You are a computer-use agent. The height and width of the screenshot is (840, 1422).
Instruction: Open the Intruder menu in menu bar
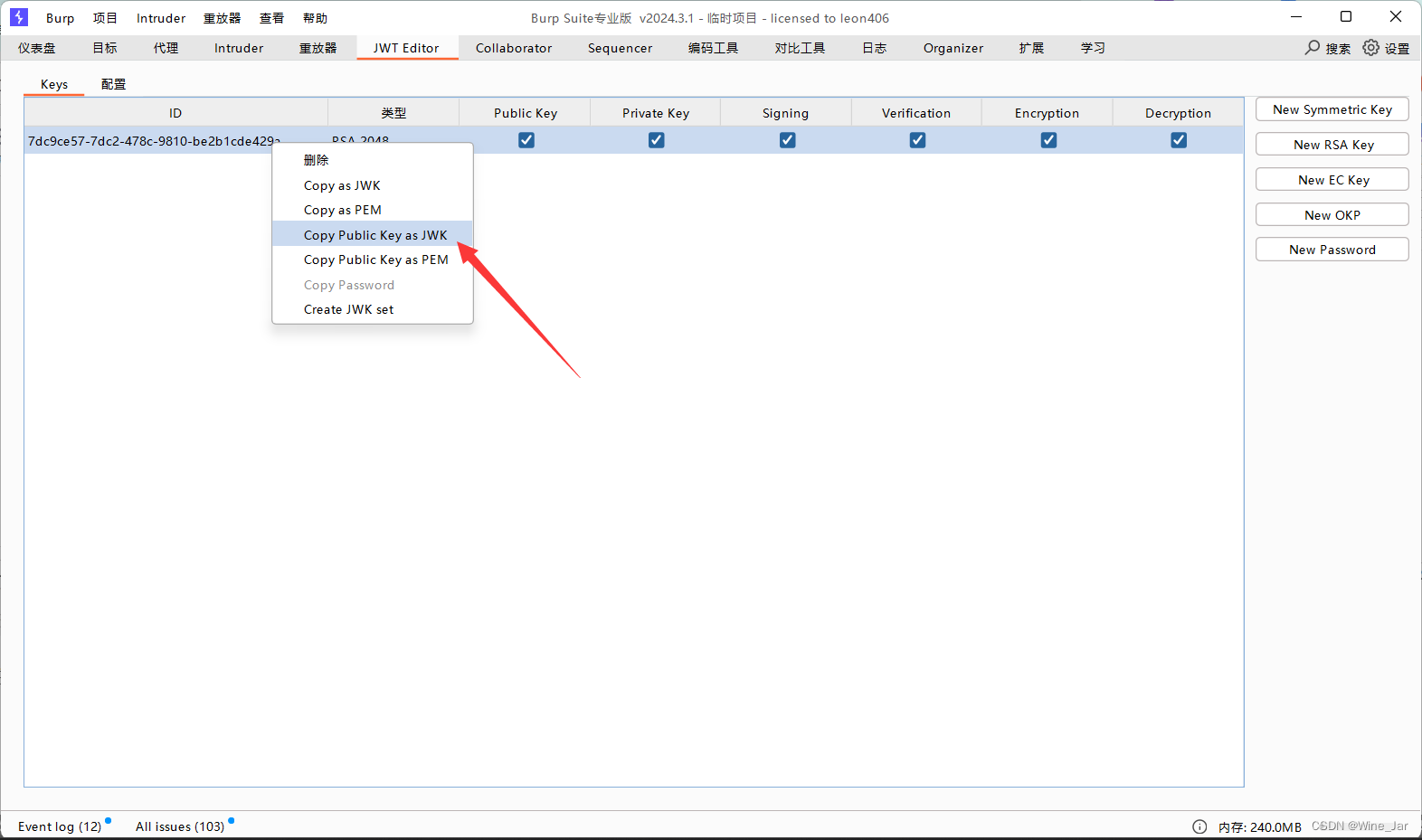(161, 18)
